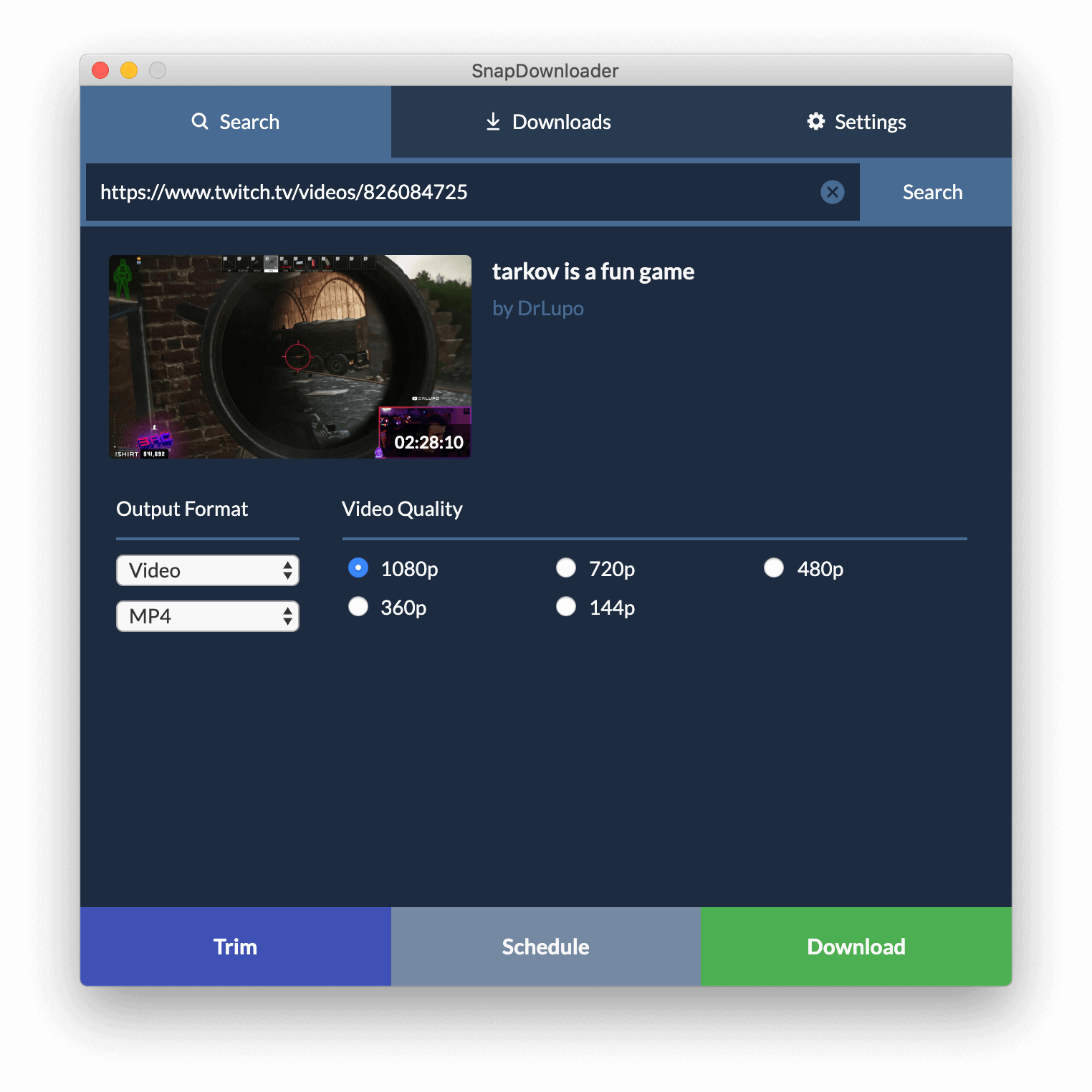Select 144p video quality
1092x1092 pixels.
point(566,607)
